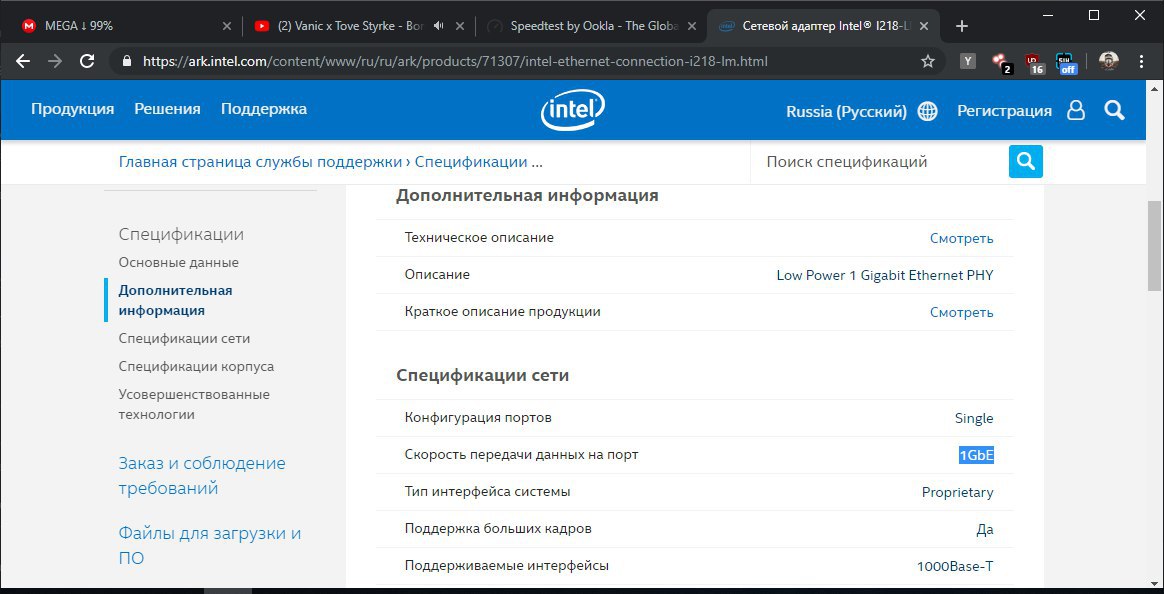Open the extension showing badge 2
Viewport: 1164px width, 594px height.
(1001, 63)
